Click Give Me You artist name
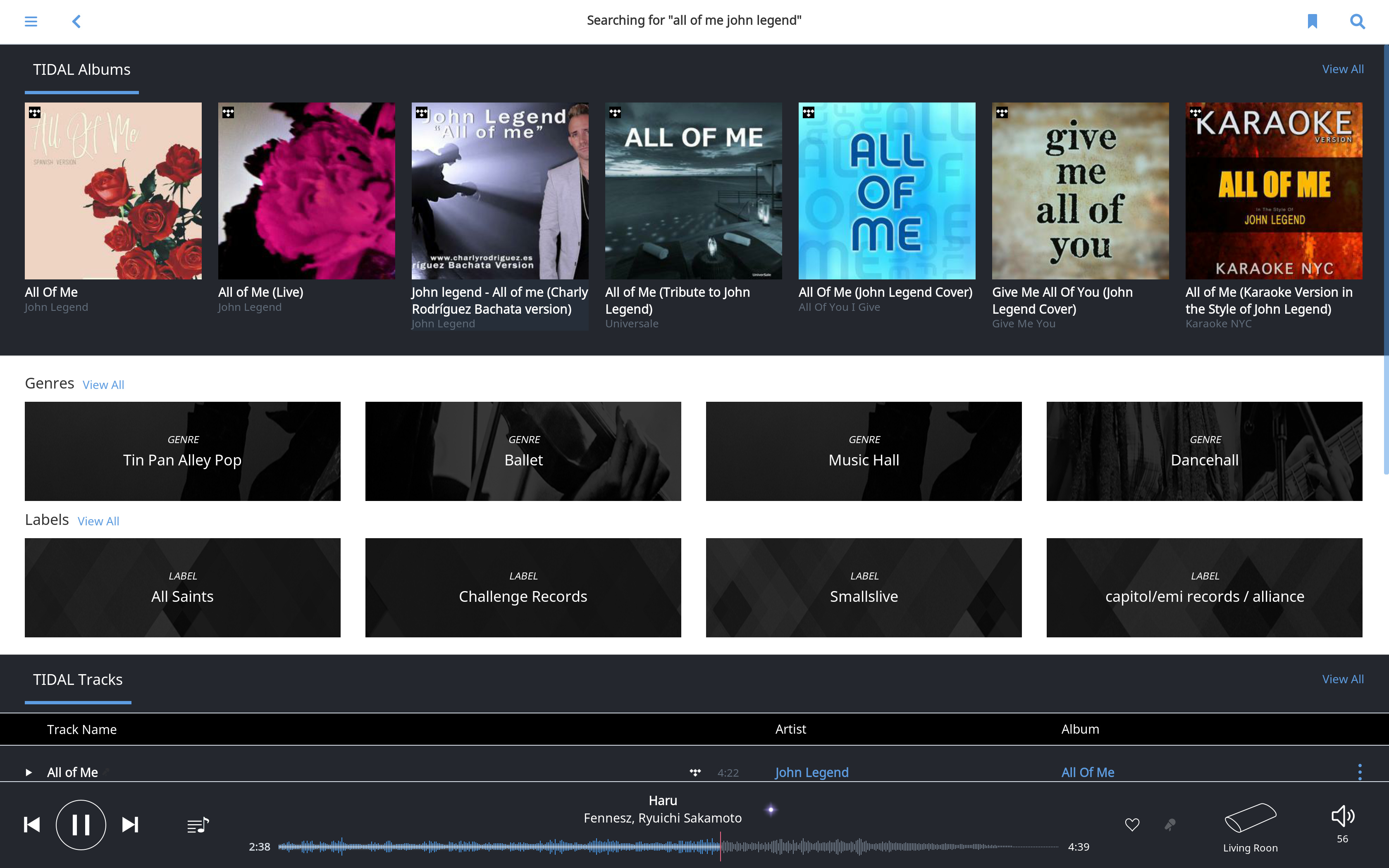The image size is (1389, 868). pos(1024,324)
